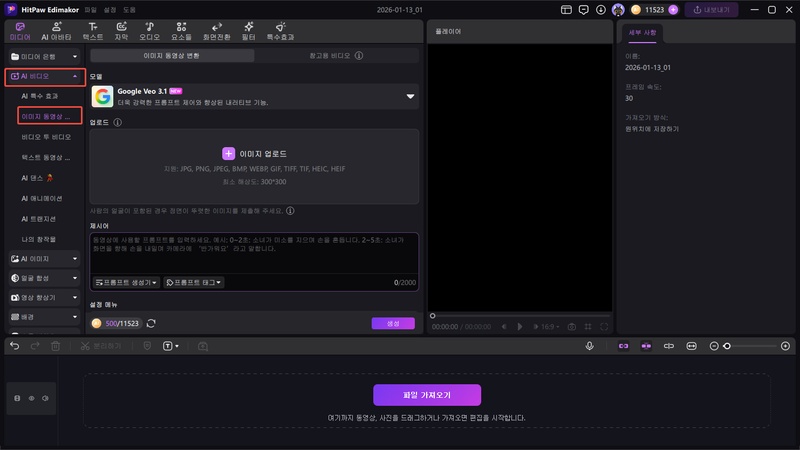800x450 pixels.
Task: Open the 미디어 tab in the top toolbar
Action: pos(20,31)
